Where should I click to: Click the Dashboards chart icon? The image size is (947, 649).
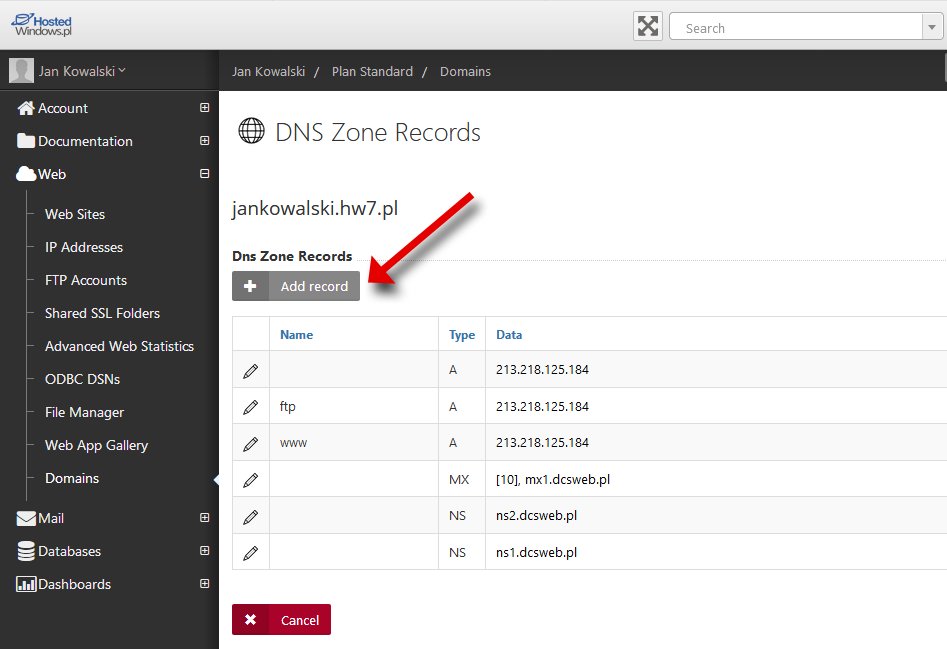tap(26, 584)
